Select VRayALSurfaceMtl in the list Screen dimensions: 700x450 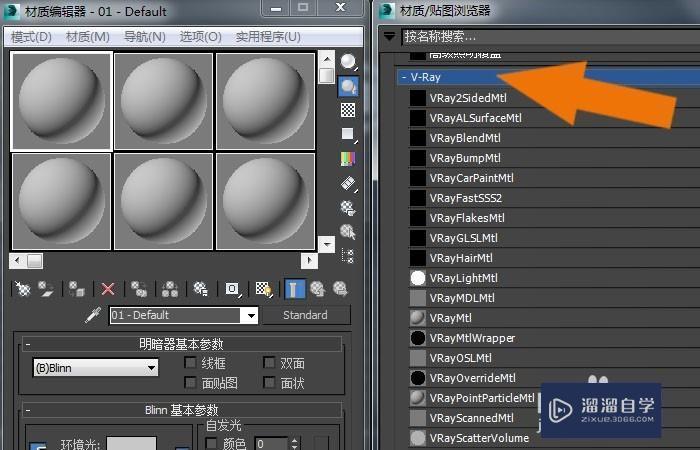click(555, 118)
